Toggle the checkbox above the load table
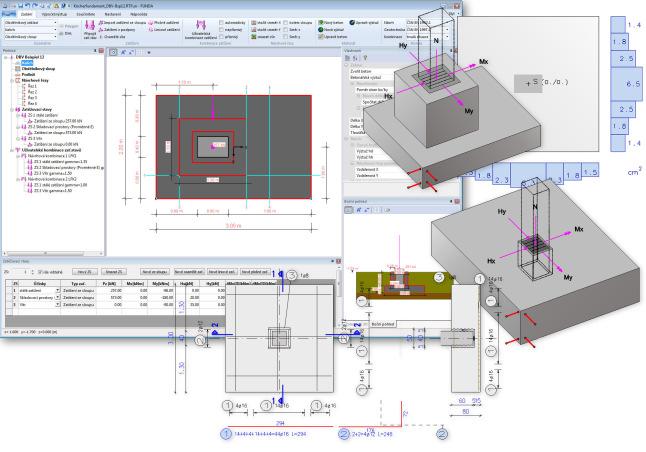Viewport: 646px width, 452px height. [x=40, y=272]
